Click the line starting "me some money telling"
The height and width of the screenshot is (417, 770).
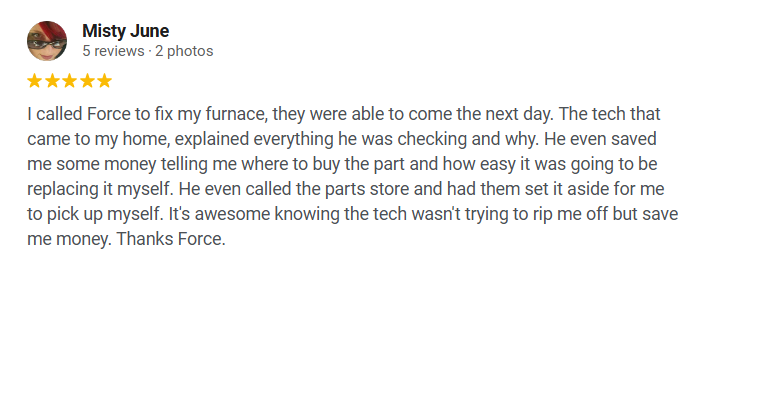(x=342, y=164)
